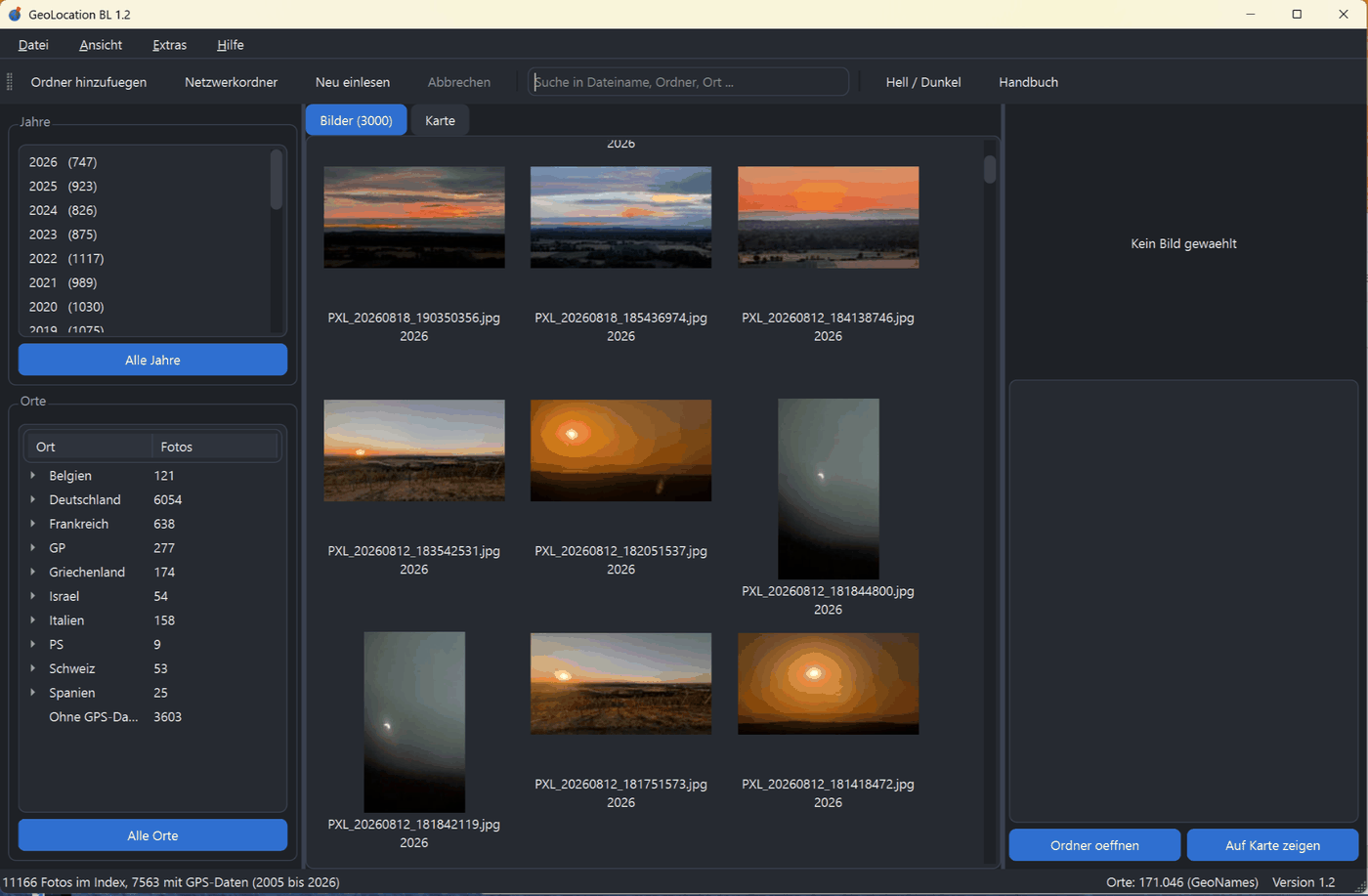Click Ordner hinzufuegen in toolbar
The height and width of the screenshot is (896, 1368).
89,82
